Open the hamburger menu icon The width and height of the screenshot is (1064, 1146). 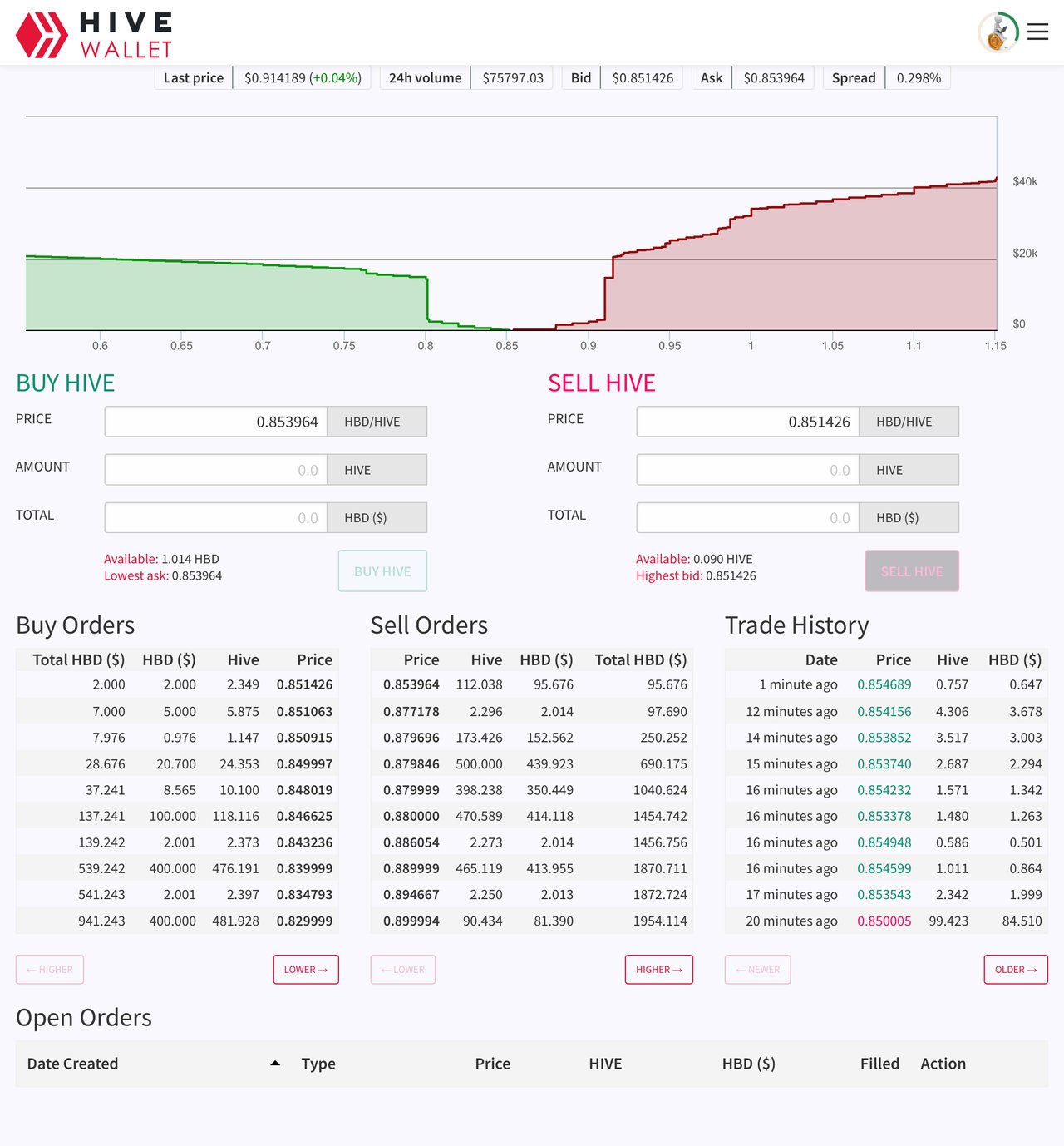[1037, 32]
